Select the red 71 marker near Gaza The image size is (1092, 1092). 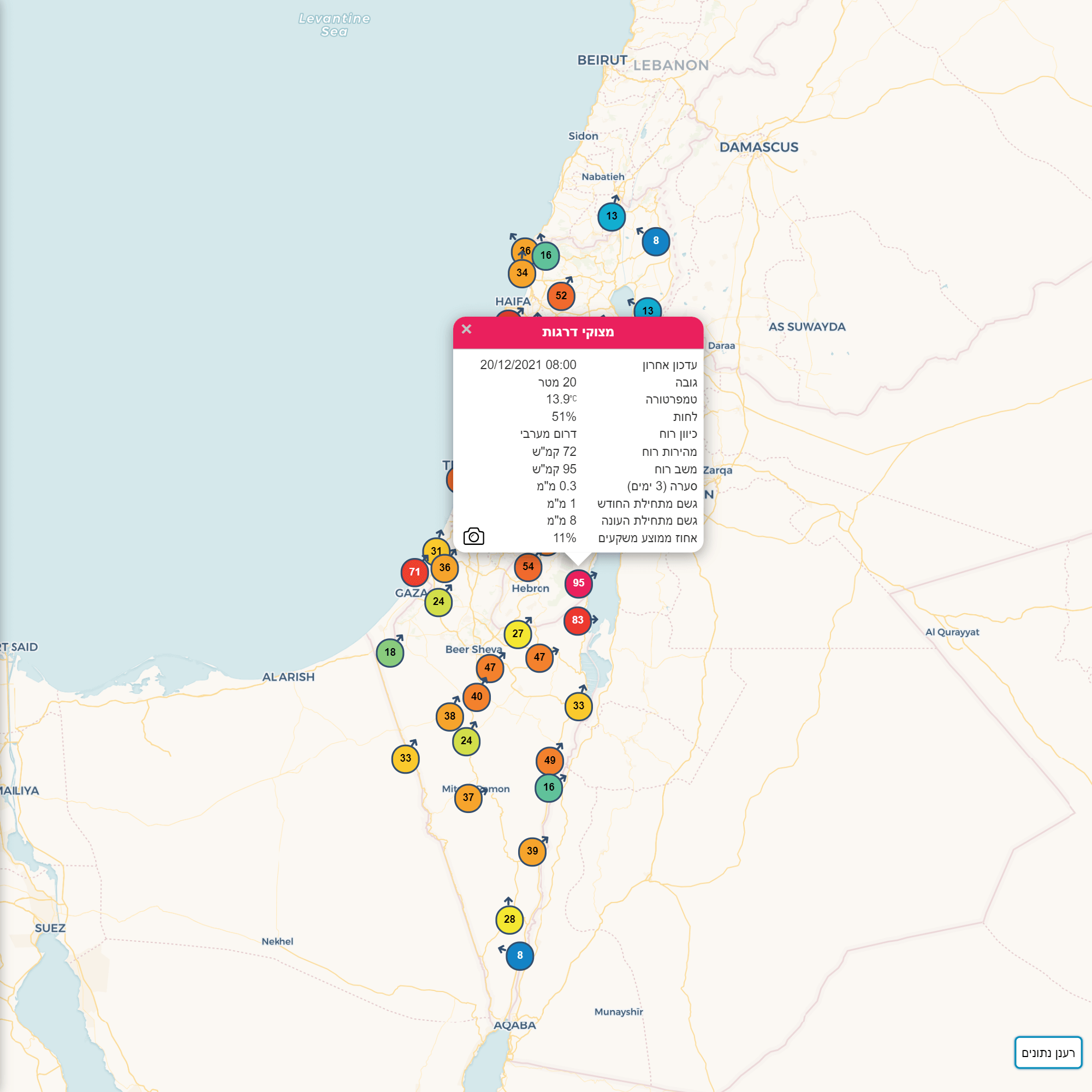click(414, 572)
